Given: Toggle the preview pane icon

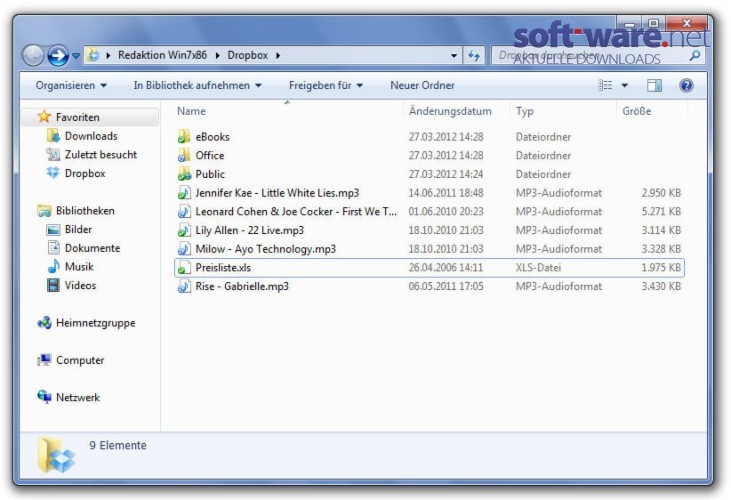Looking at the screenshot, I should [x=654, y=85].
